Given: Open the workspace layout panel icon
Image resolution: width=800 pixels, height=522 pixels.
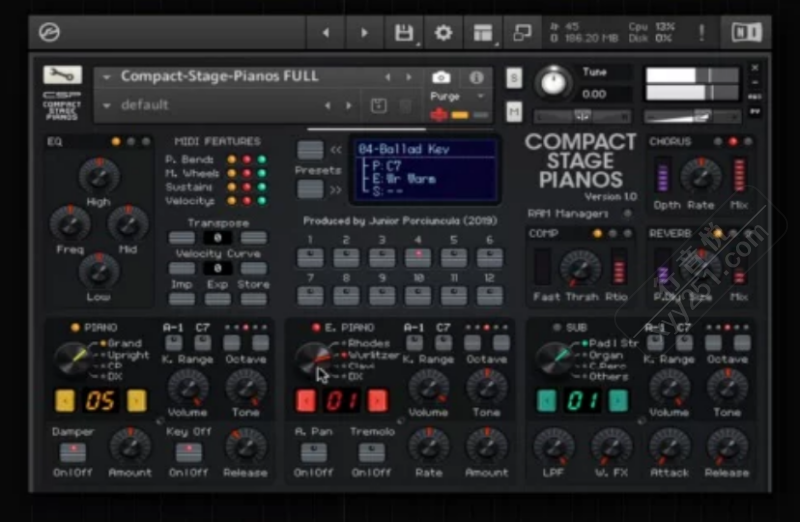Looking at the screenshot, I should point(483,33).
